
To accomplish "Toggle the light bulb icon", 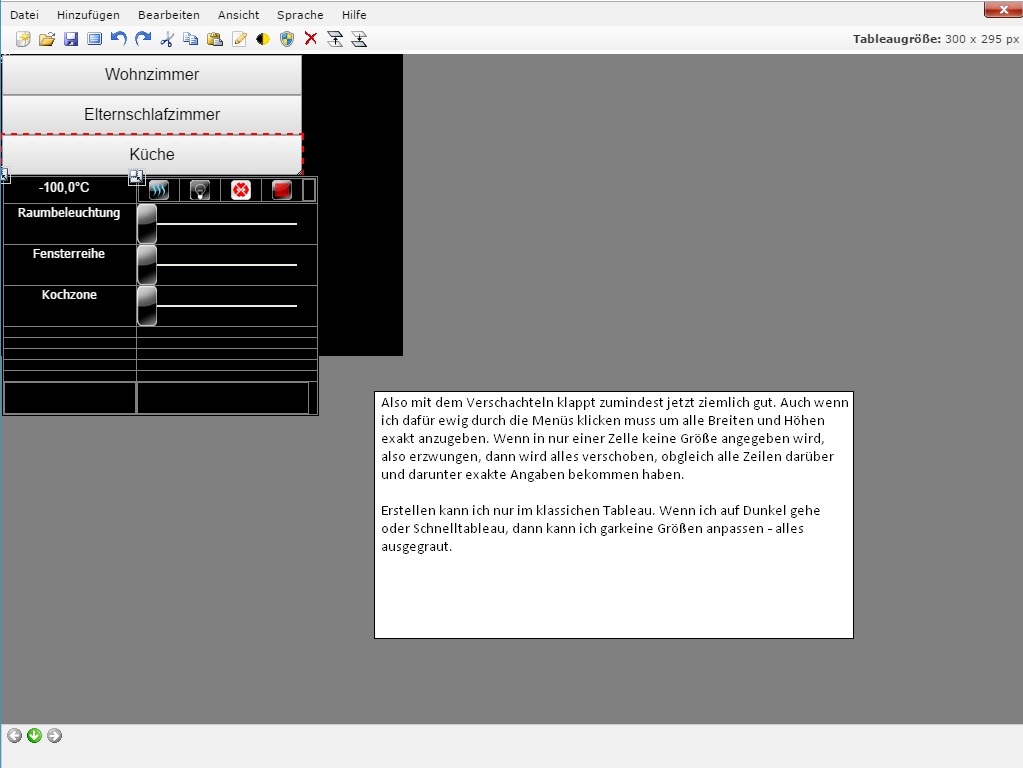I will tap(199, 190).
